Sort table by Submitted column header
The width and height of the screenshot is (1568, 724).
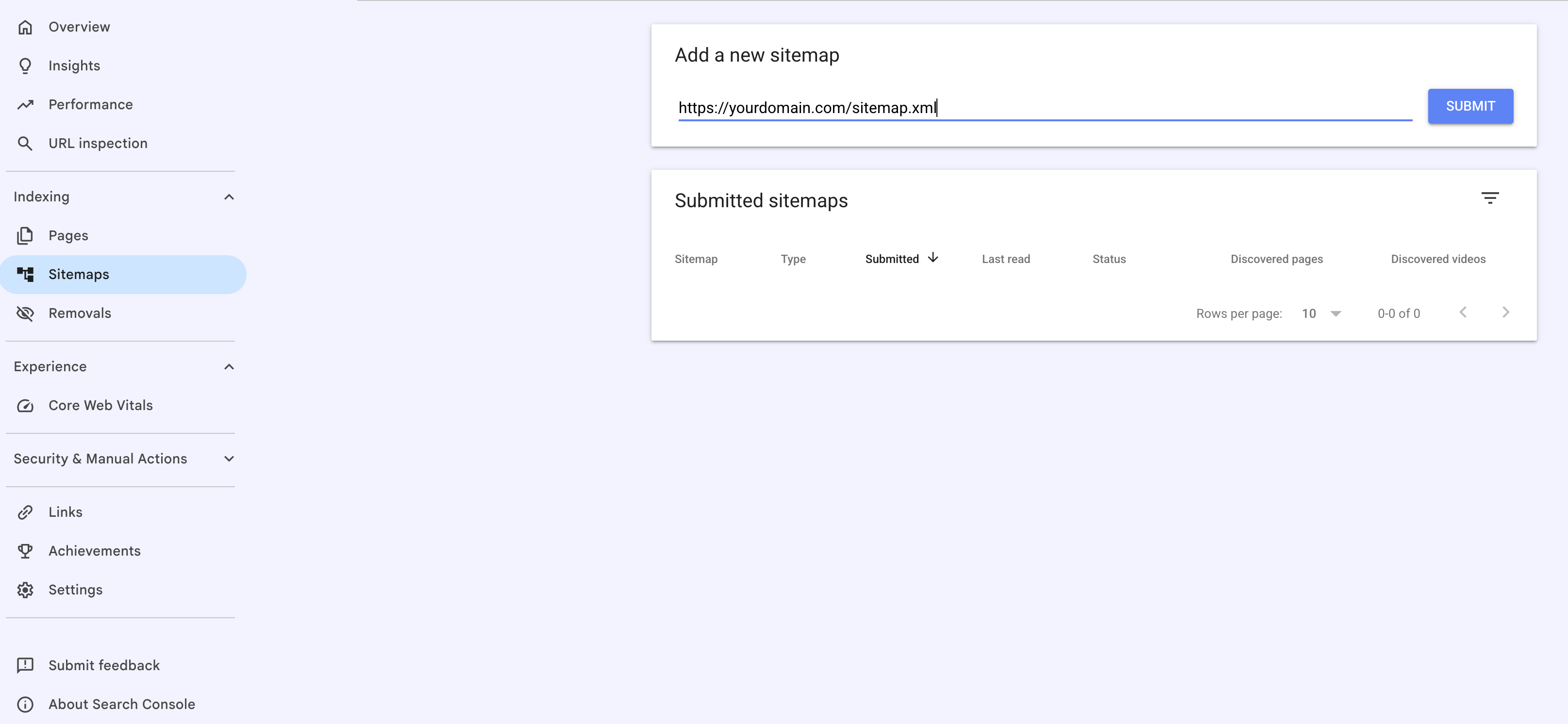coord(892,259)
